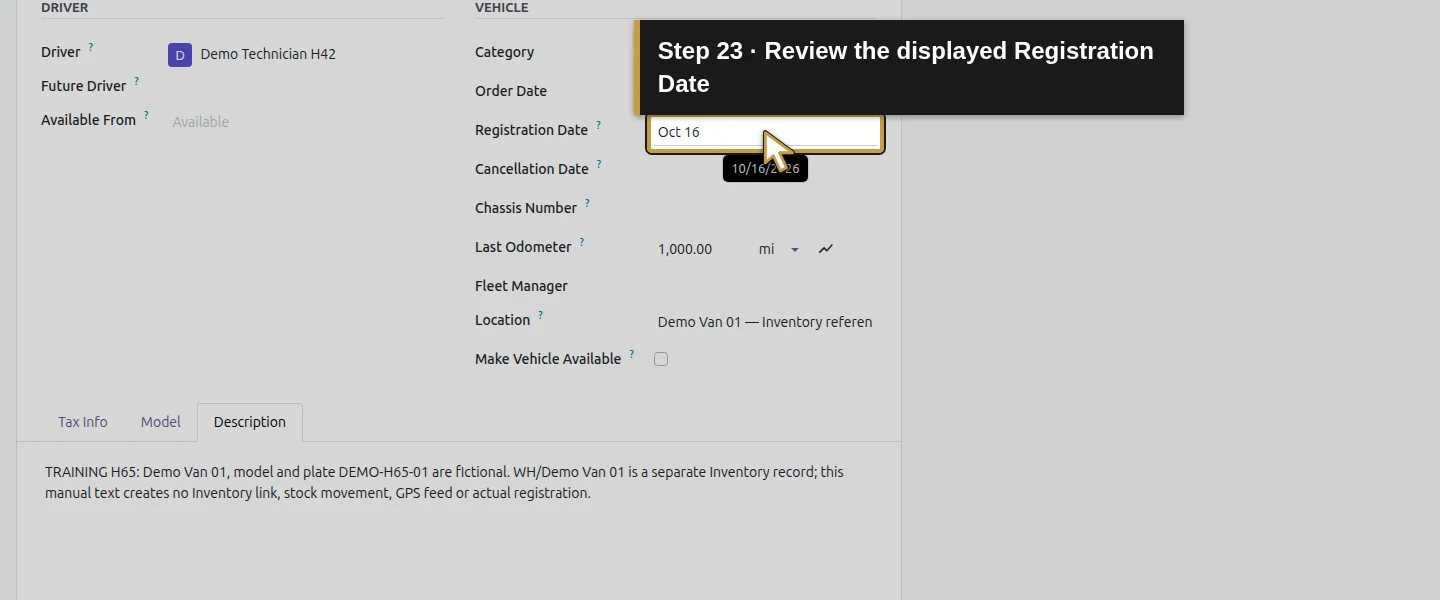Show help tooltip for Driver field
Viewport: 1440px width, 600px height.
(x=91, y=46)
